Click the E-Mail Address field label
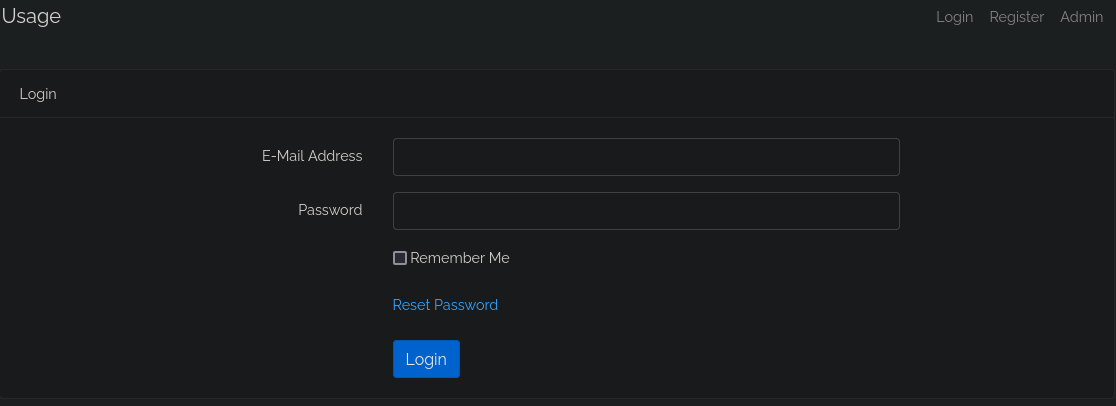The height and width of the screenshot is (406, 1116). 312,156
